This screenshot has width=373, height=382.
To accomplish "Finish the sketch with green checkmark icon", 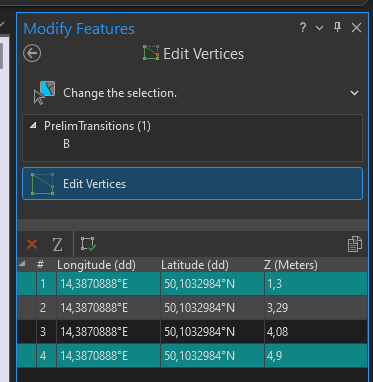I will coord(88,244).
